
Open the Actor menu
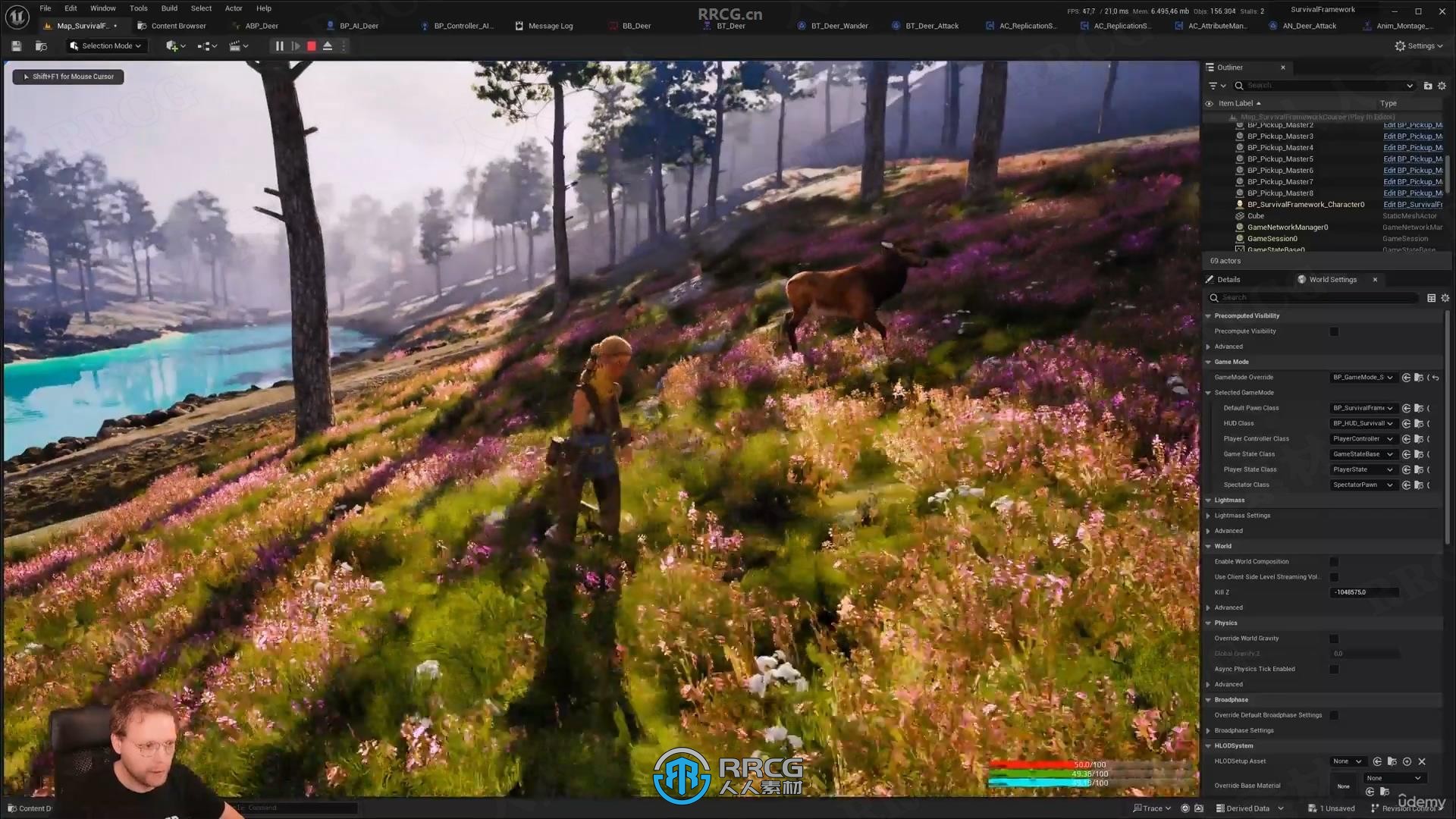click(x=234, y=8)
